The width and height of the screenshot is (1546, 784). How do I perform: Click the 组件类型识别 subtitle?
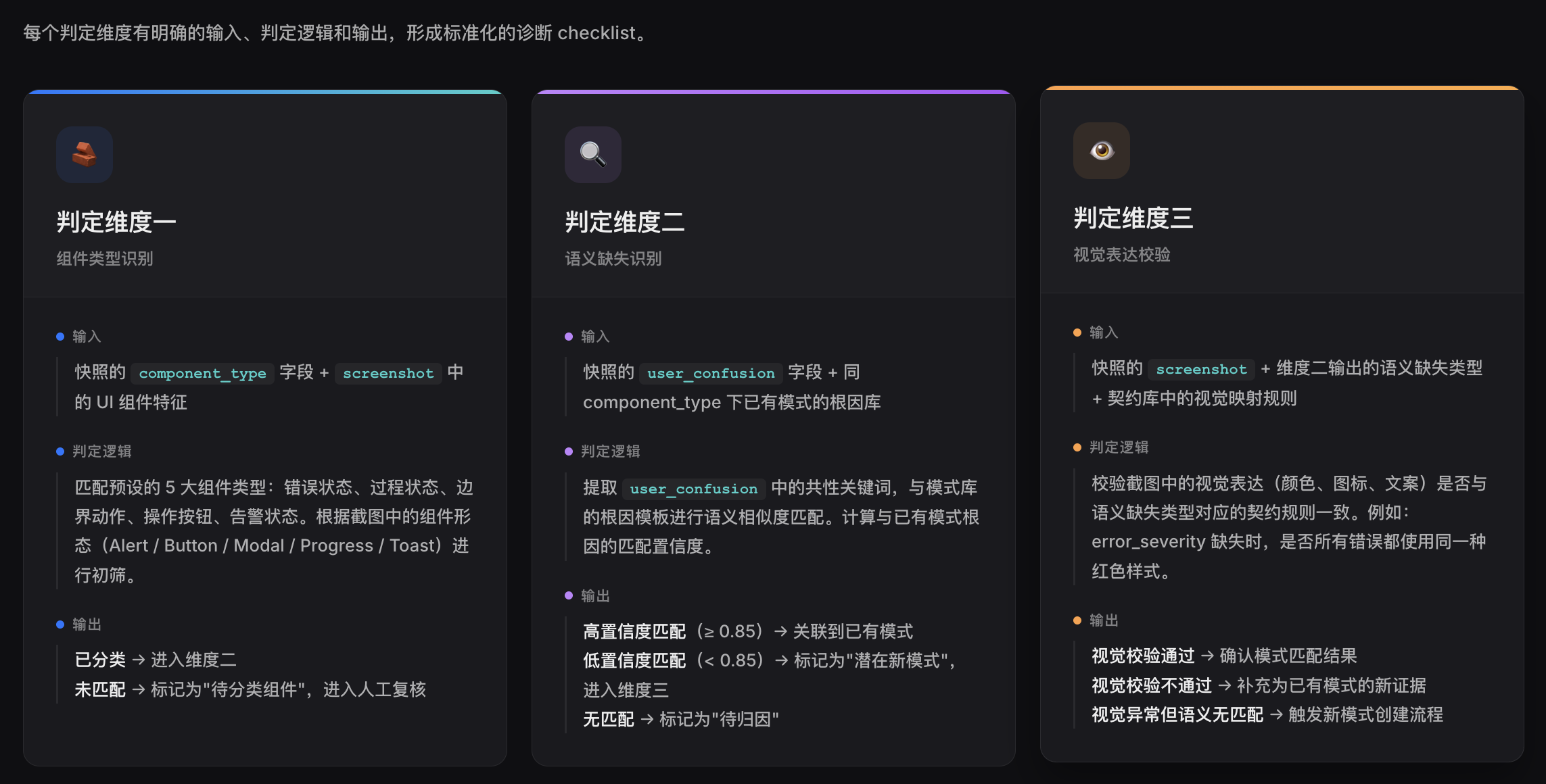click(105, 258)
